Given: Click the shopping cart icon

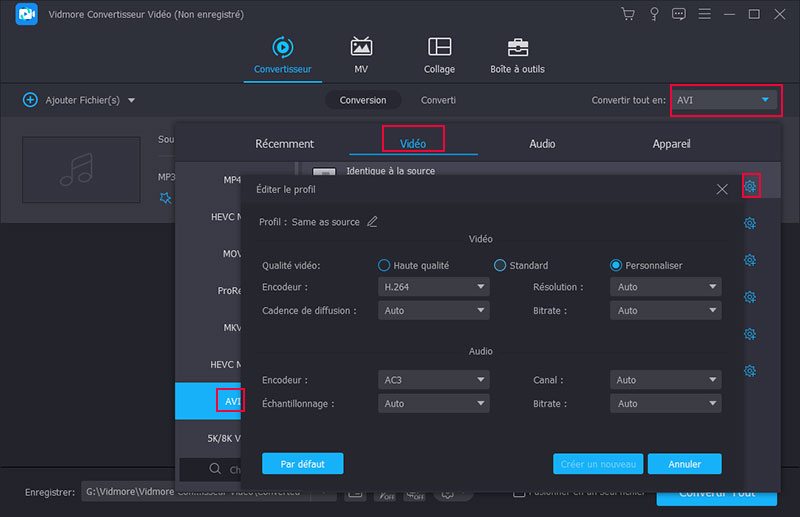Looking at the screenshot, I should [628, 14].
